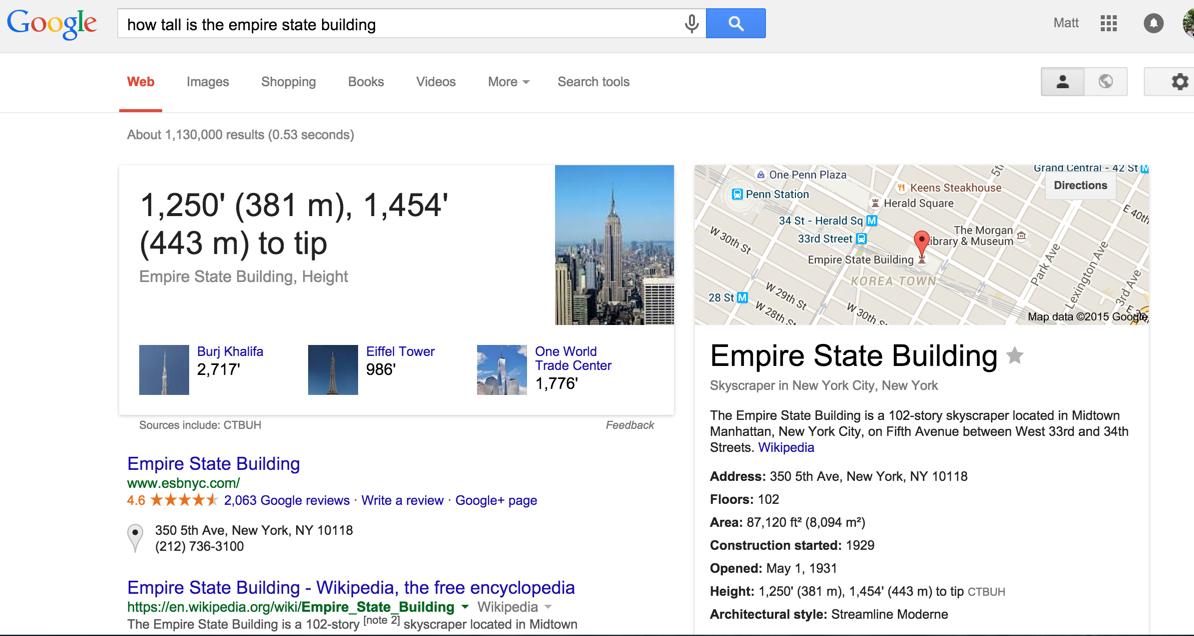Click 'Construction started: 1929' fact row
Viewport: 1194px width, 636px height.
[x=792, y=545]
